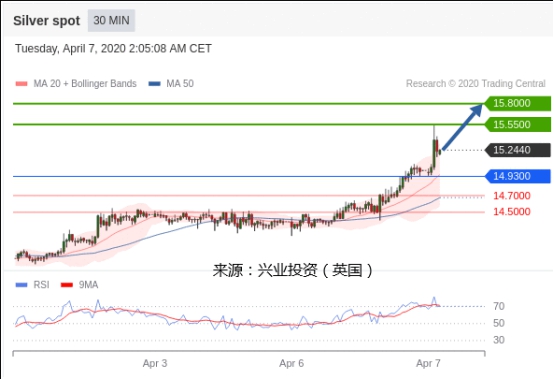Click the RSI blue legend swatch

click(x=22, y=285)
